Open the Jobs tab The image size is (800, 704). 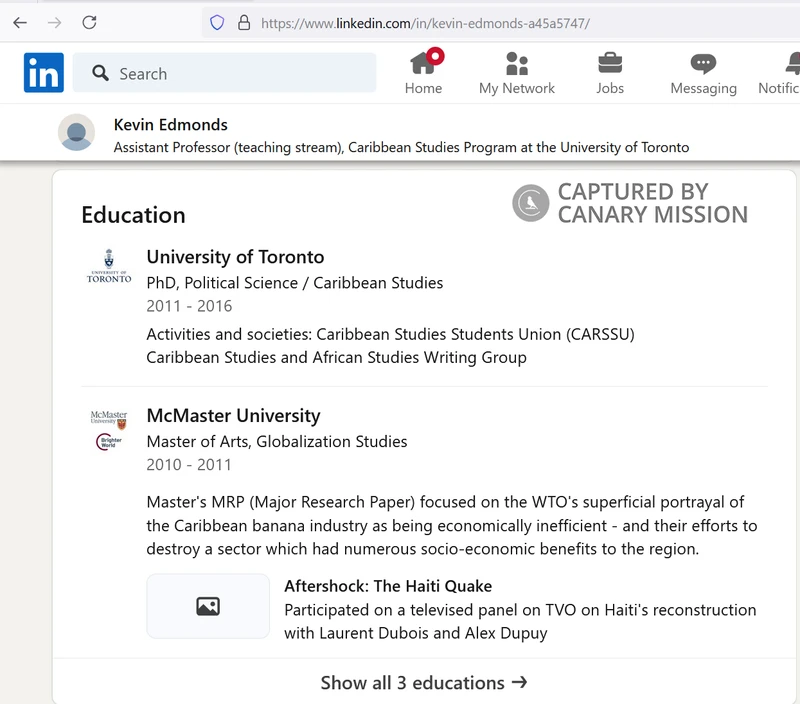tap(610, 73)
